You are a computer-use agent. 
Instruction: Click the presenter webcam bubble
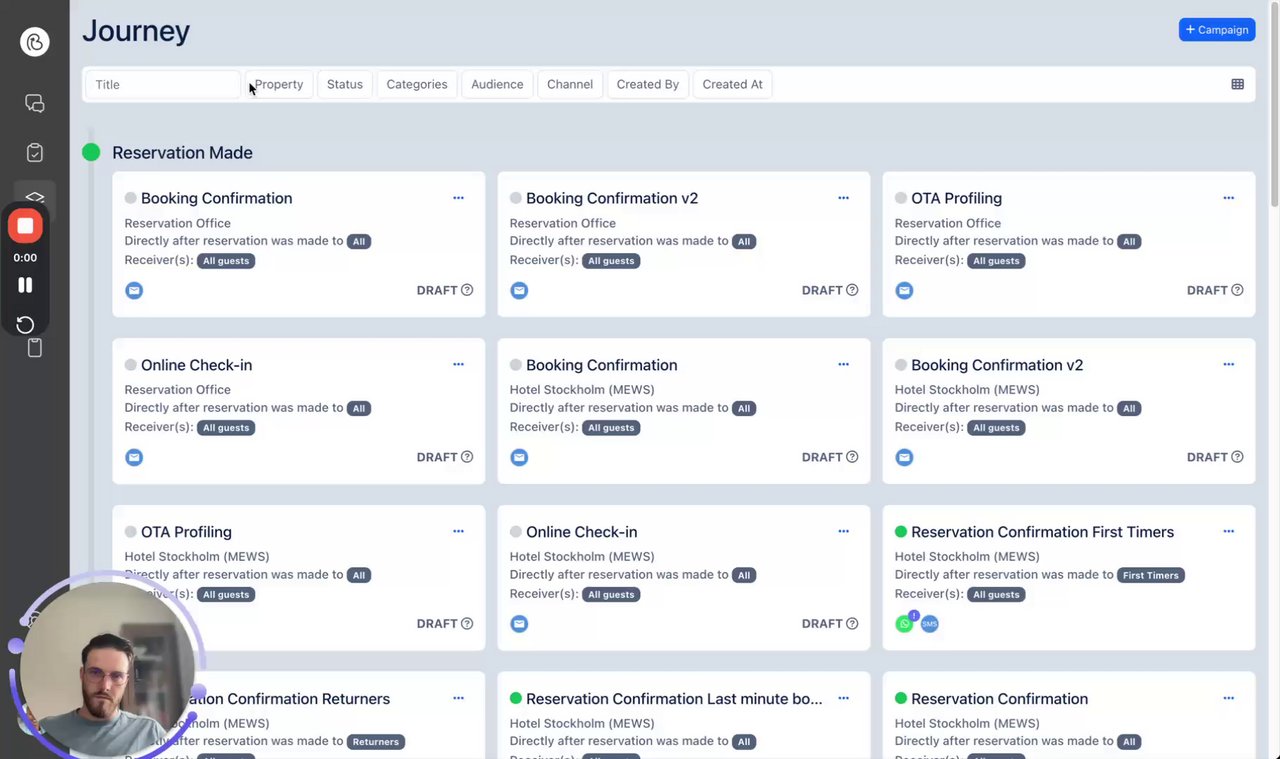point(106,669)
